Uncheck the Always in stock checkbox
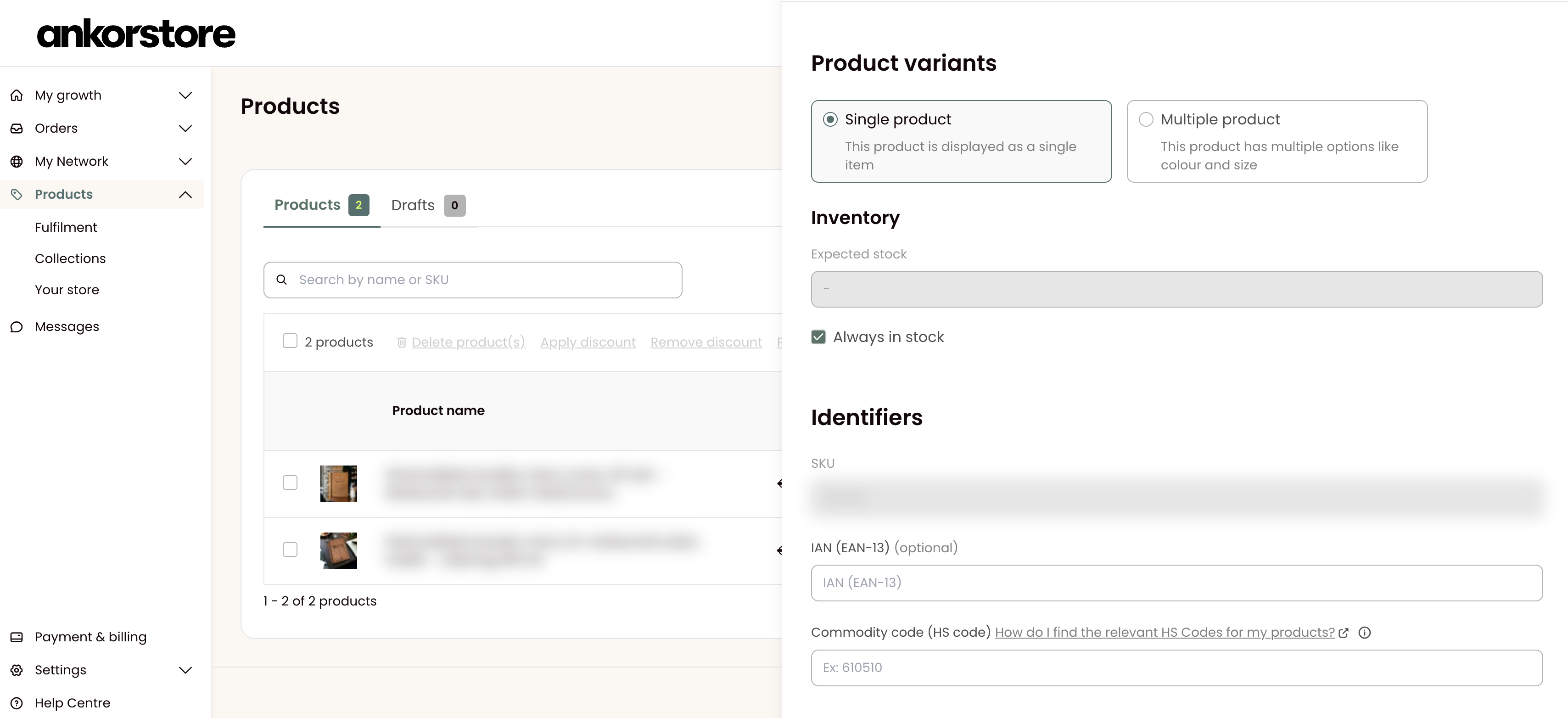 coord(818,337)
